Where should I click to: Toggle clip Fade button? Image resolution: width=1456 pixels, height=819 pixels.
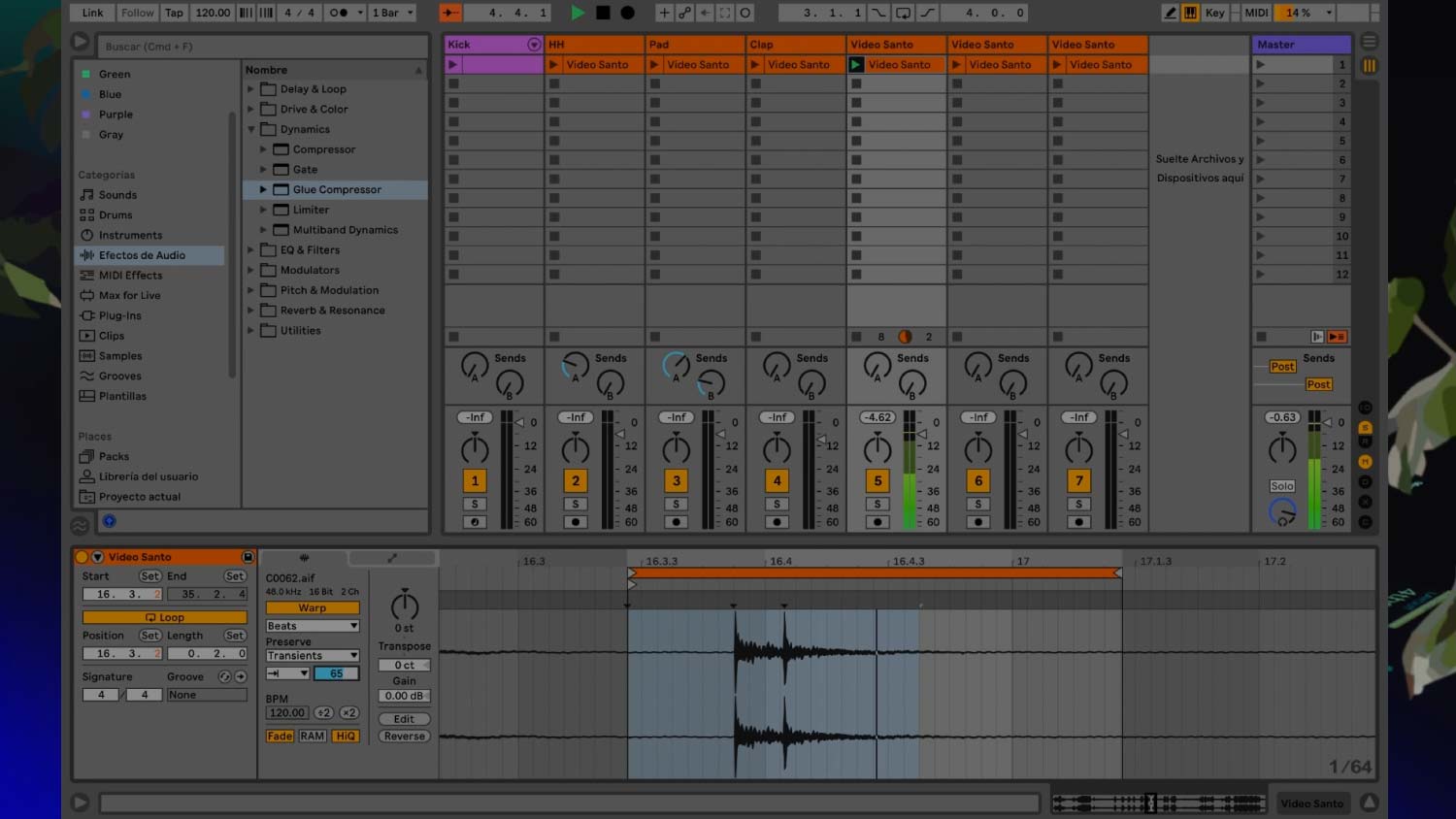(x=280, y=737)
